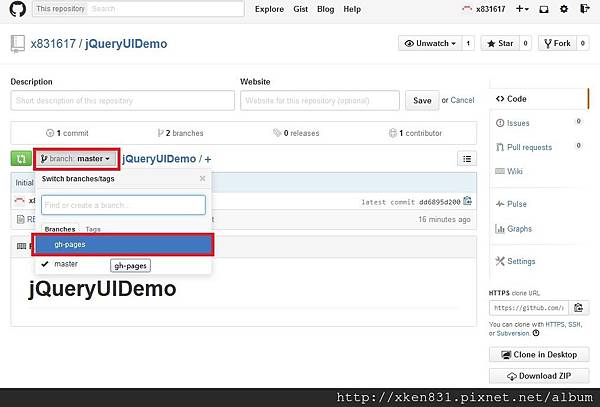Open the GitHub Octocat home logo
This screenshot has height=407, width=600.
point(18,9)
